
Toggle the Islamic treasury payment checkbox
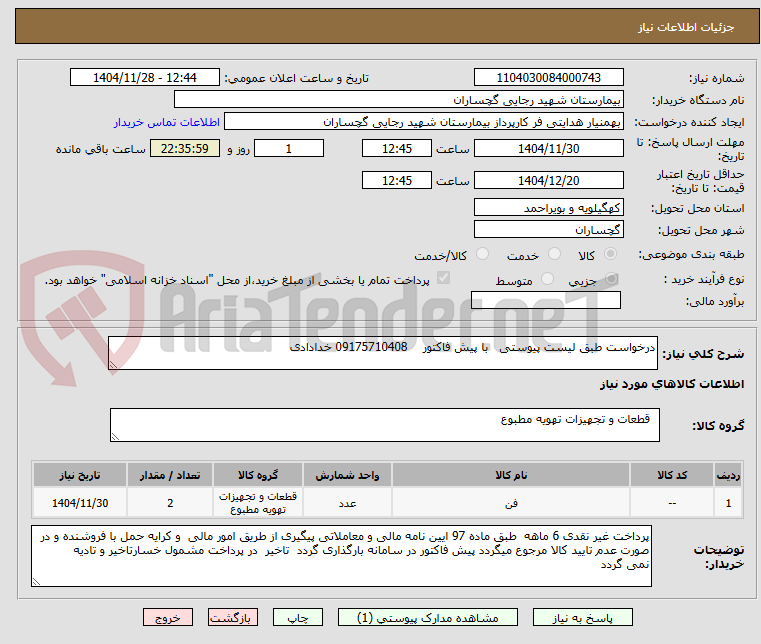tap(443, 278)
